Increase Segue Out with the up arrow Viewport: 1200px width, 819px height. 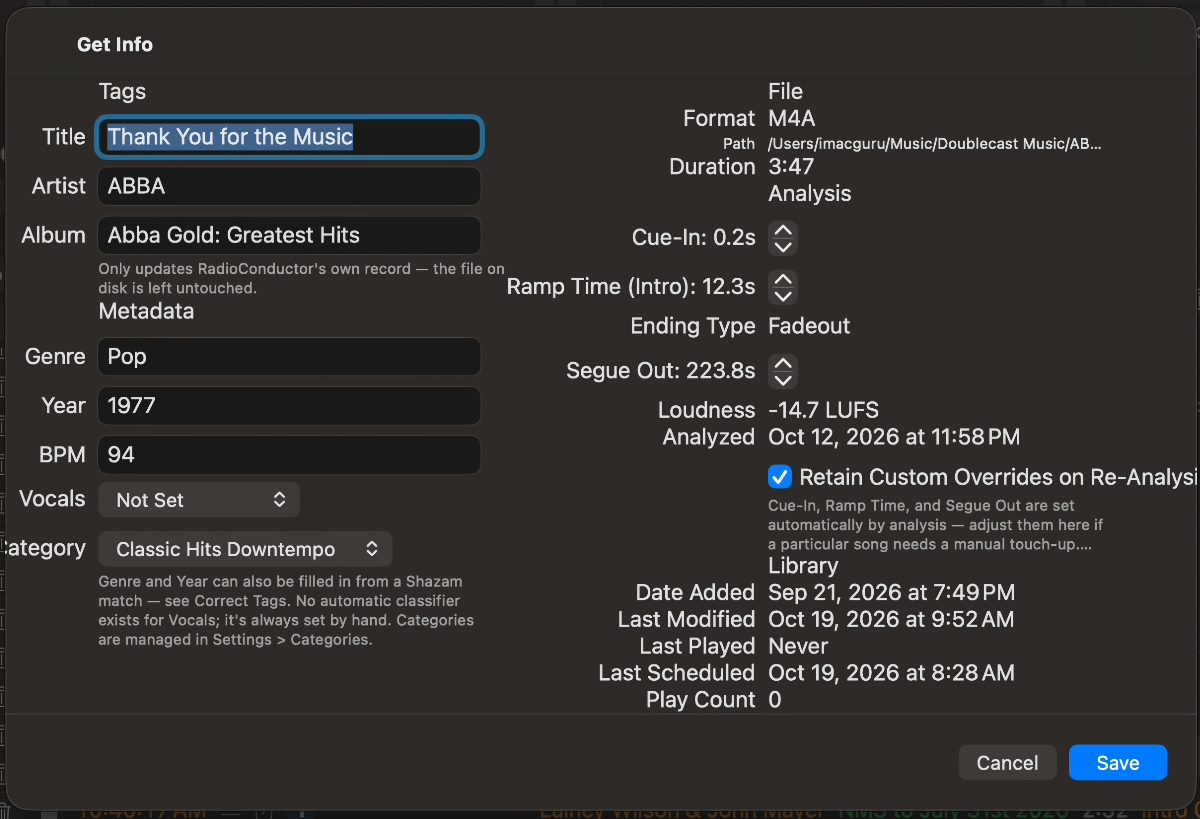pyautogui.click(x=783, y=363)
